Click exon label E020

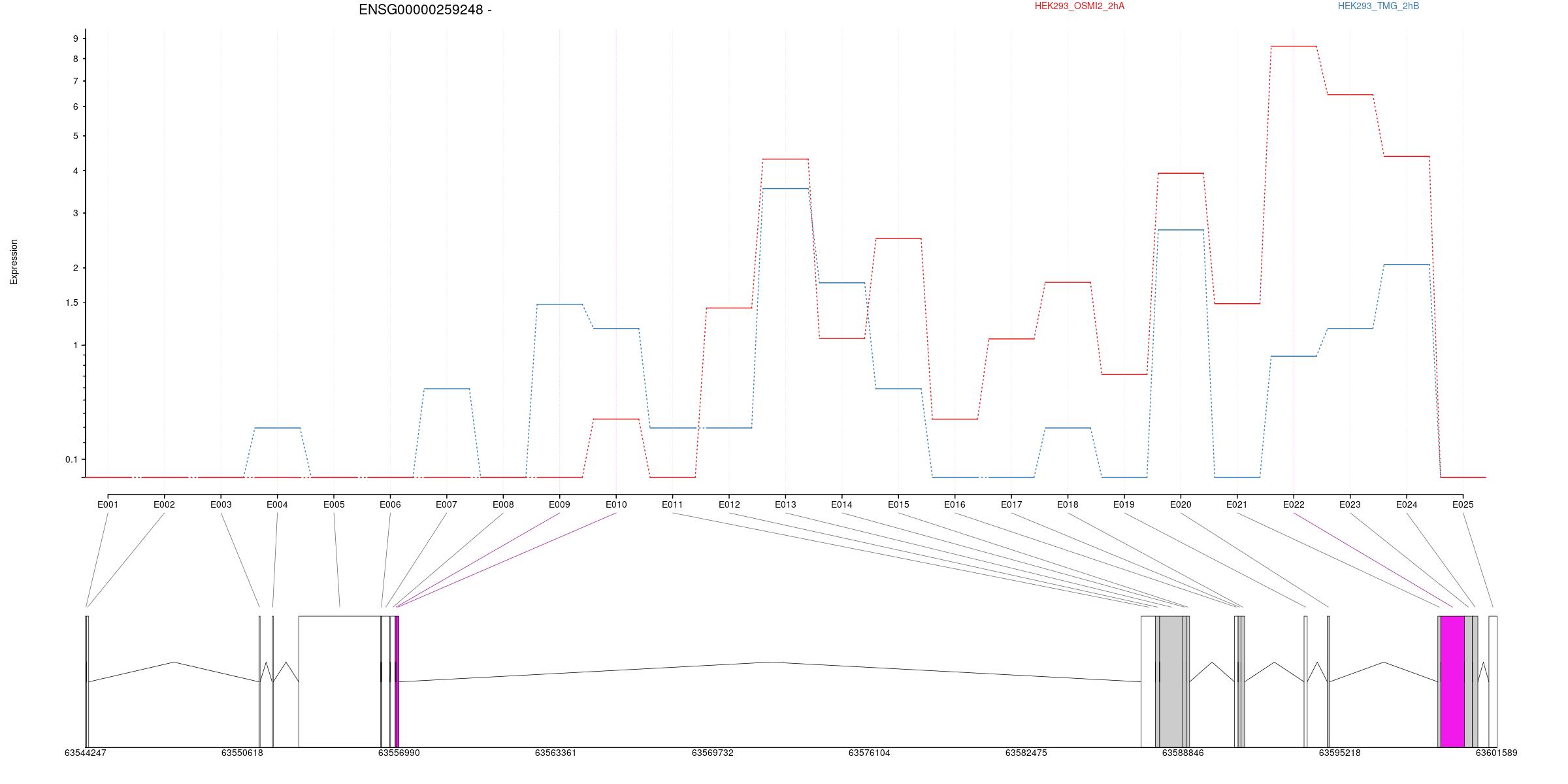1181,504
